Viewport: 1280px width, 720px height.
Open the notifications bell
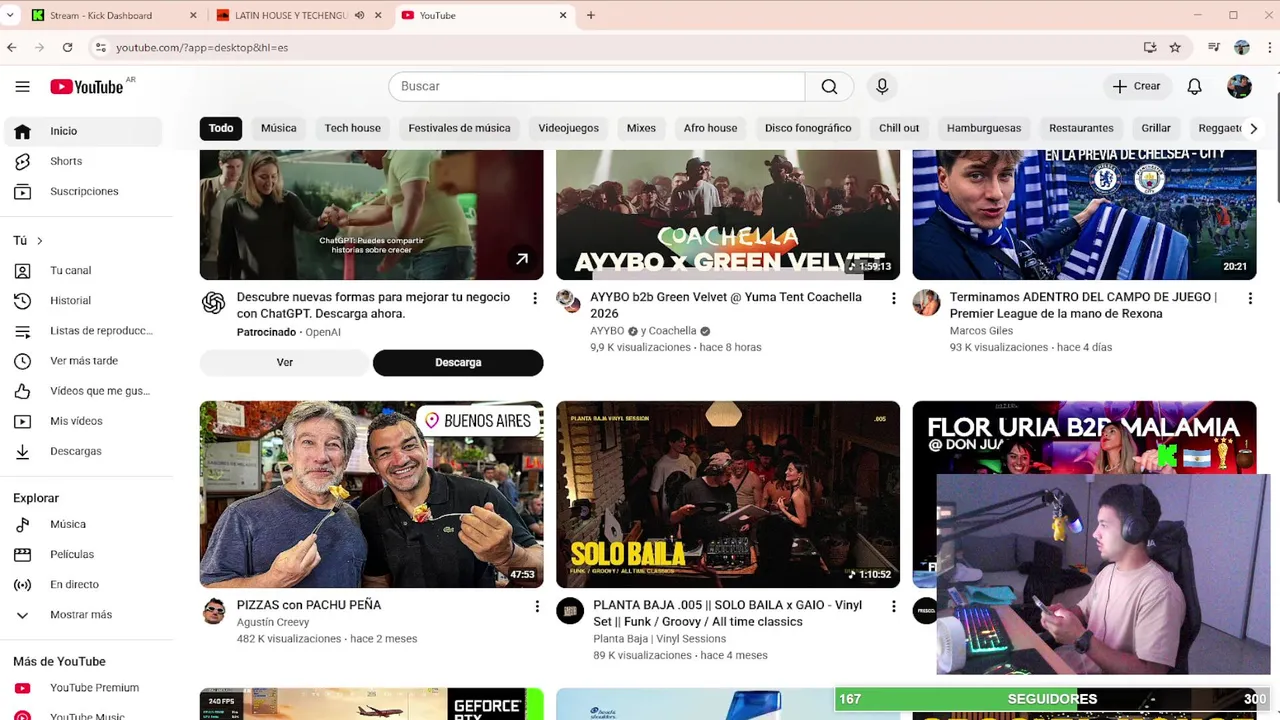click(x=1194, y=87)
